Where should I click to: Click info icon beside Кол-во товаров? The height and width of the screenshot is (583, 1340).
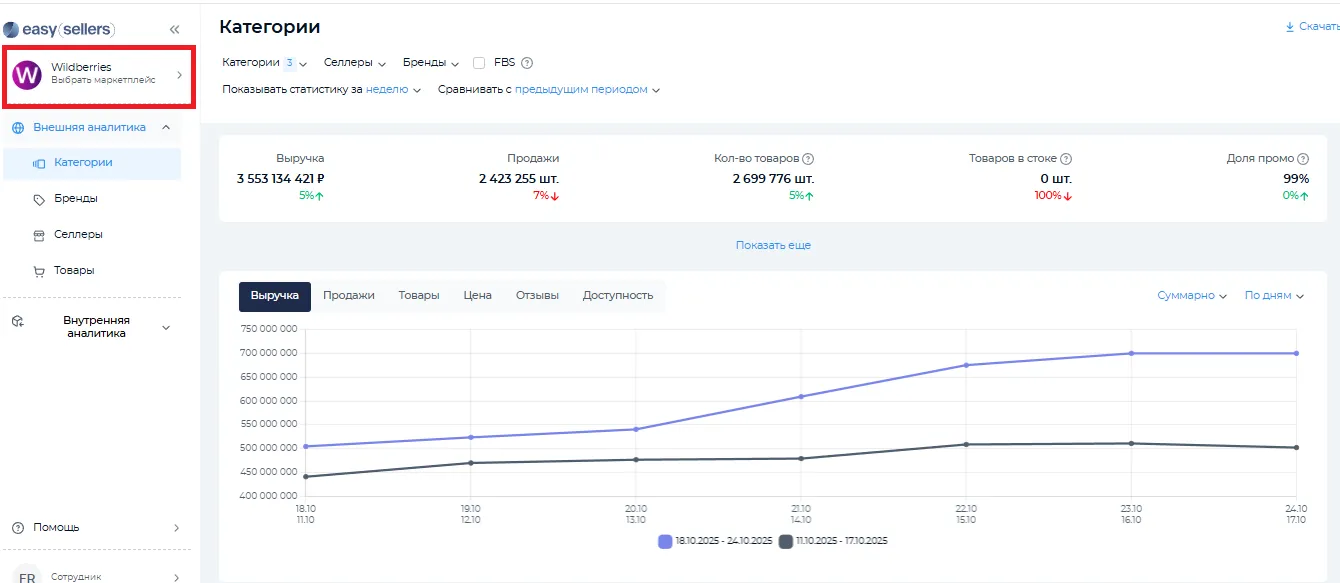click(x=808, y=159)
